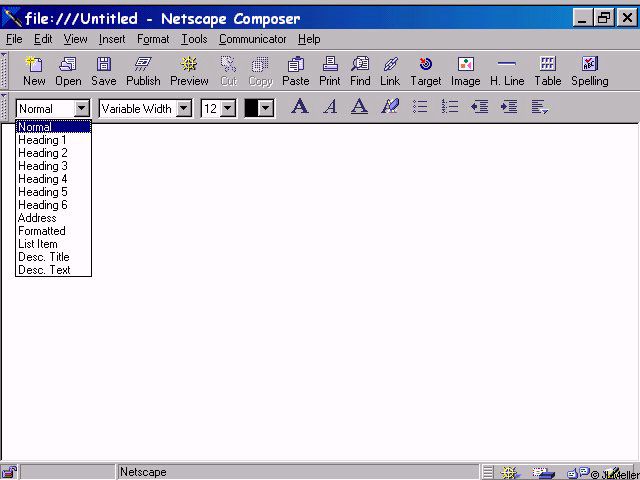Insert a horizontal line with H. Line
This screenshot has width=640, height=480.
pos(507,71)
